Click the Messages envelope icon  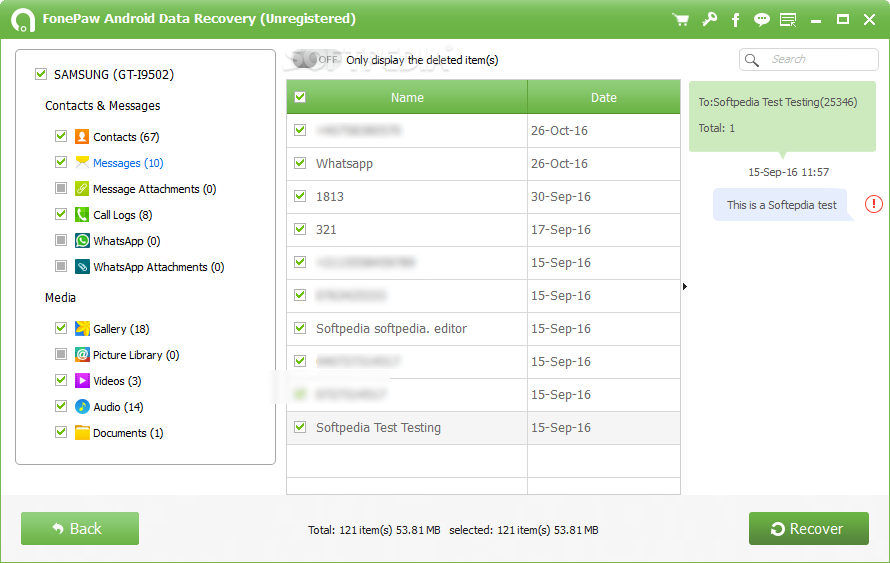click(82, 162)
